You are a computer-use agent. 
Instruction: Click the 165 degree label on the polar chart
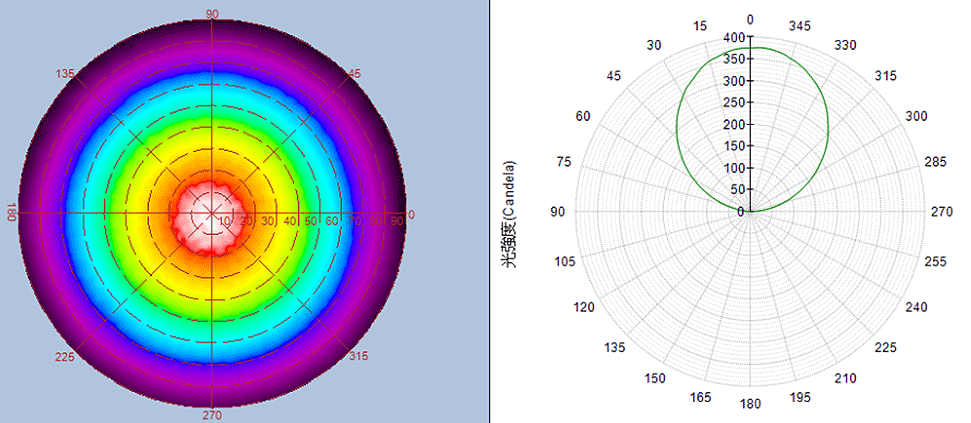[701, 399]
